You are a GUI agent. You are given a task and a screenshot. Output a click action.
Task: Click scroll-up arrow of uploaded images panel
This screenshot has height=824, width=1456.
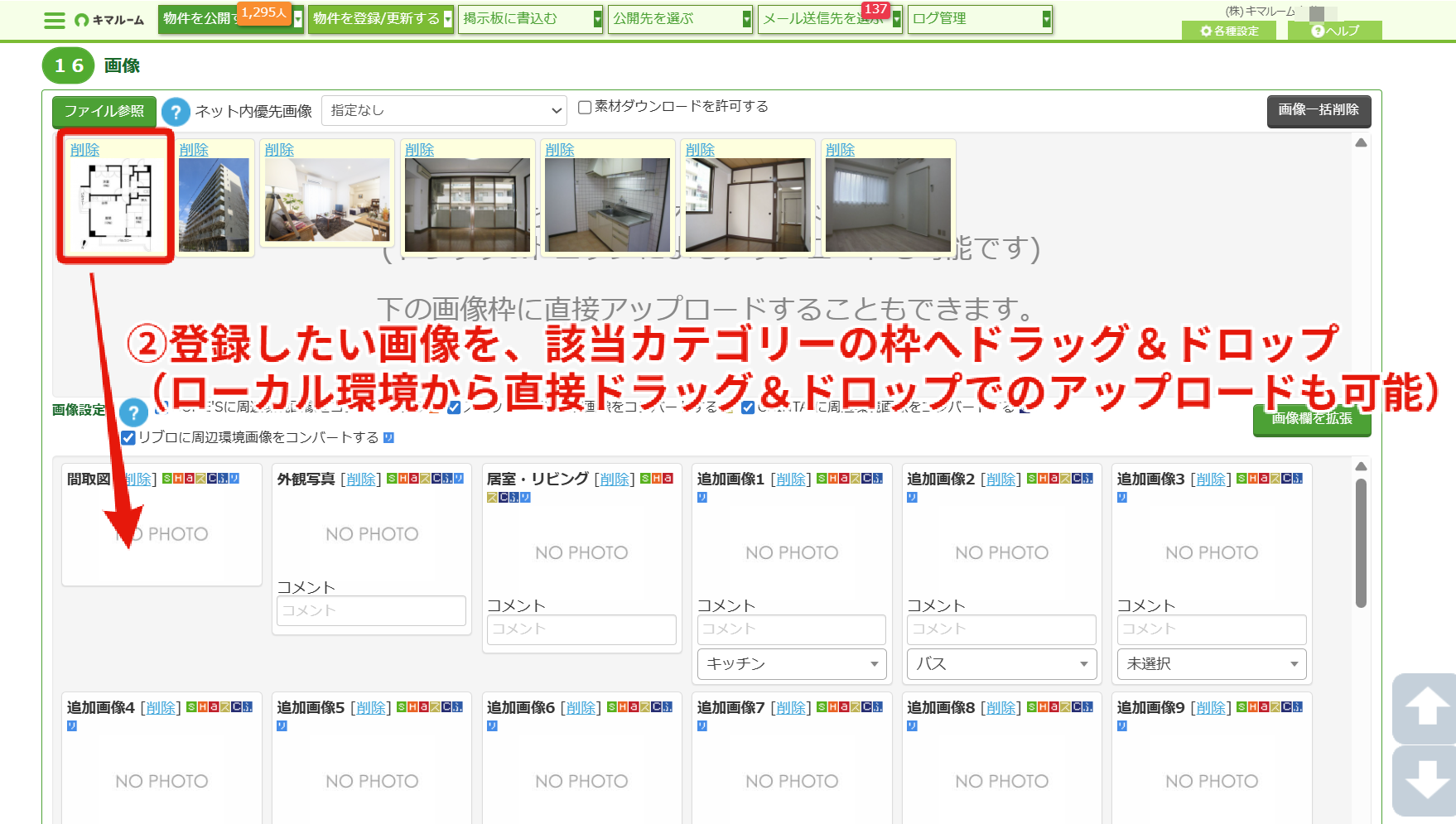click(x=1361, y=143)
